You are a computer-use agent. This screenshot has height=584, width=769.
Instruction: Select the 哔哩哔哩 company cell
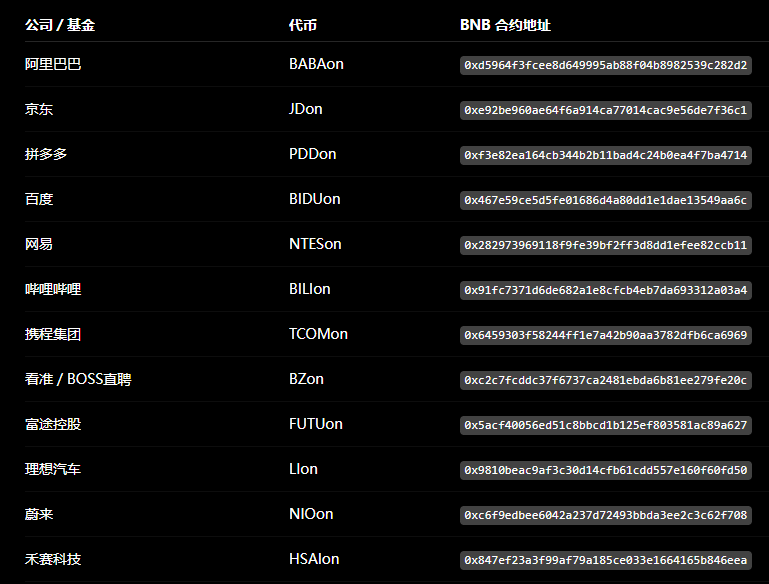click(53, 289)
